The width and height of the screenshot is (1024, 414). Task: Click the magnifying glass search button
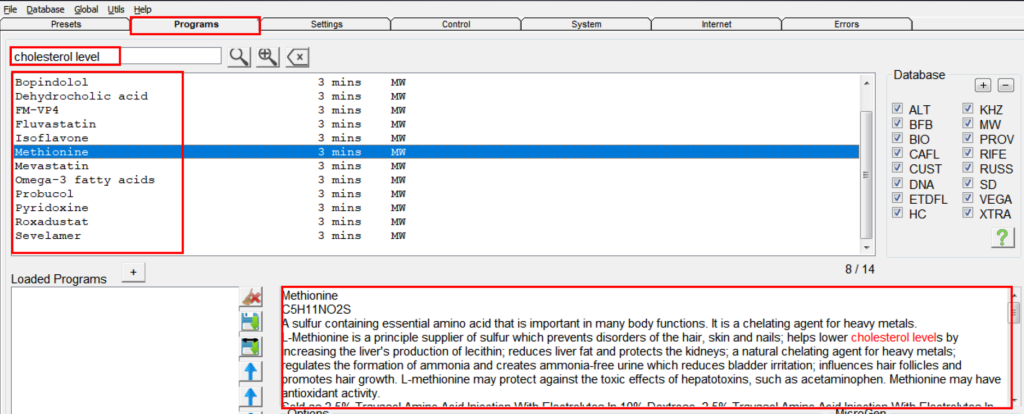click(238, 56)
